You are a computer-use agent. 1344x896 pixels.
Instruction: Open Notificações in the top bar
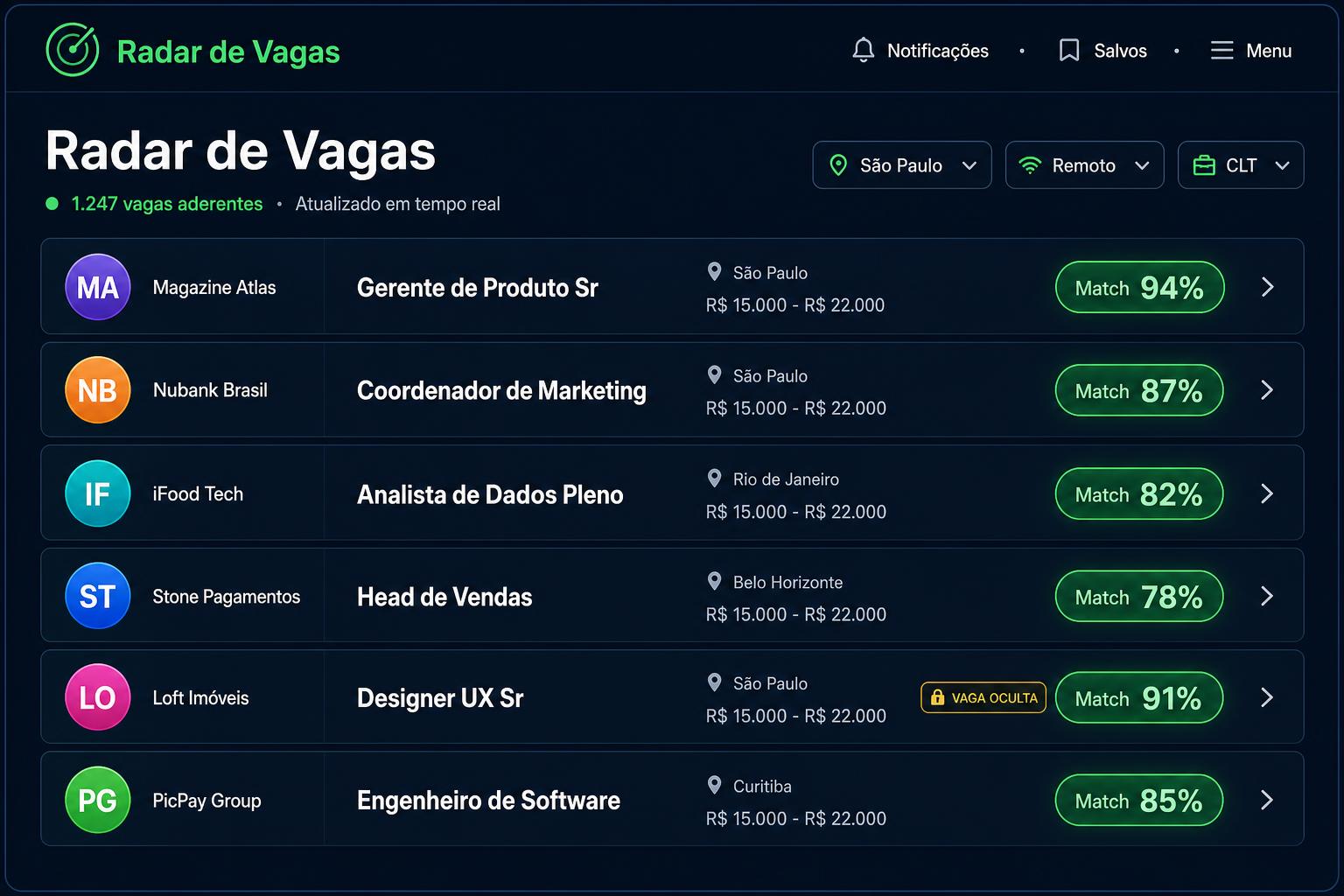[938, 51]
